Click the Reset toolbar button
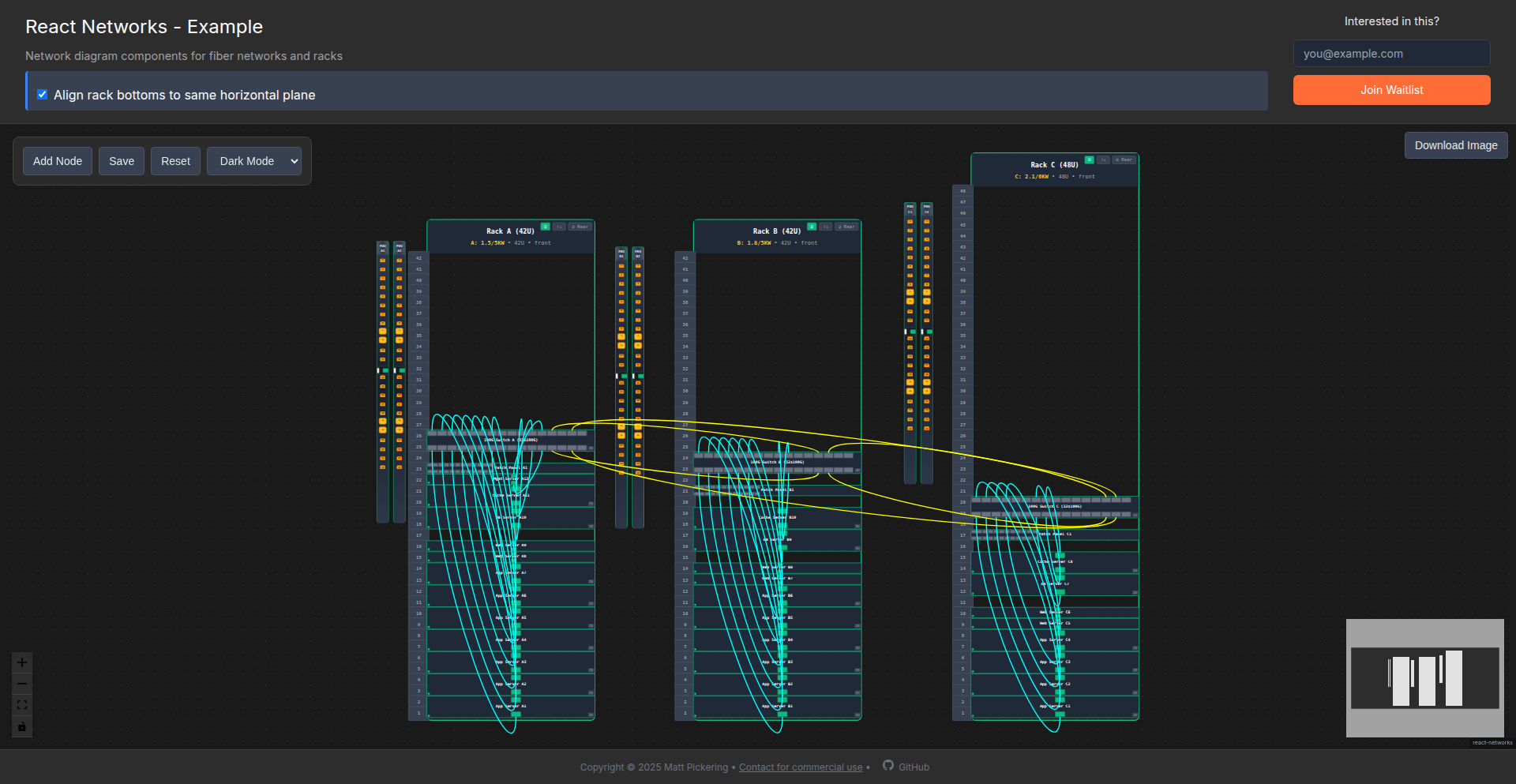 (x=175, y=161)
